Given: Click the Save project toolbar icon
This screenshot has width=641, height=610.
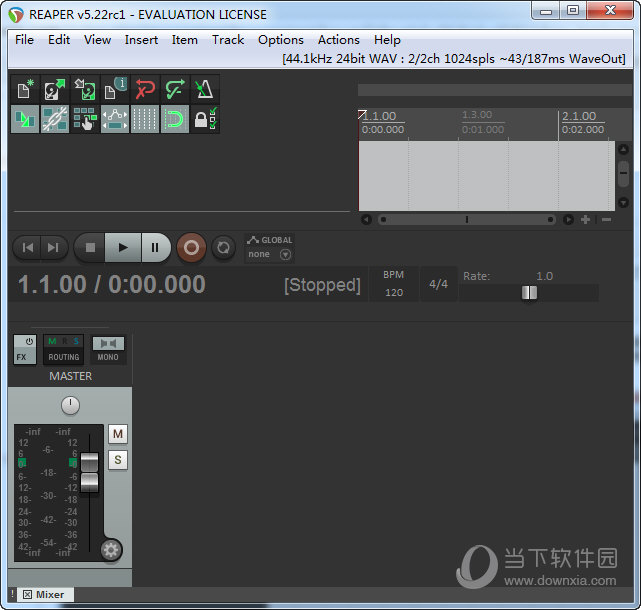Looking at the screenshot, I should 85,89.
